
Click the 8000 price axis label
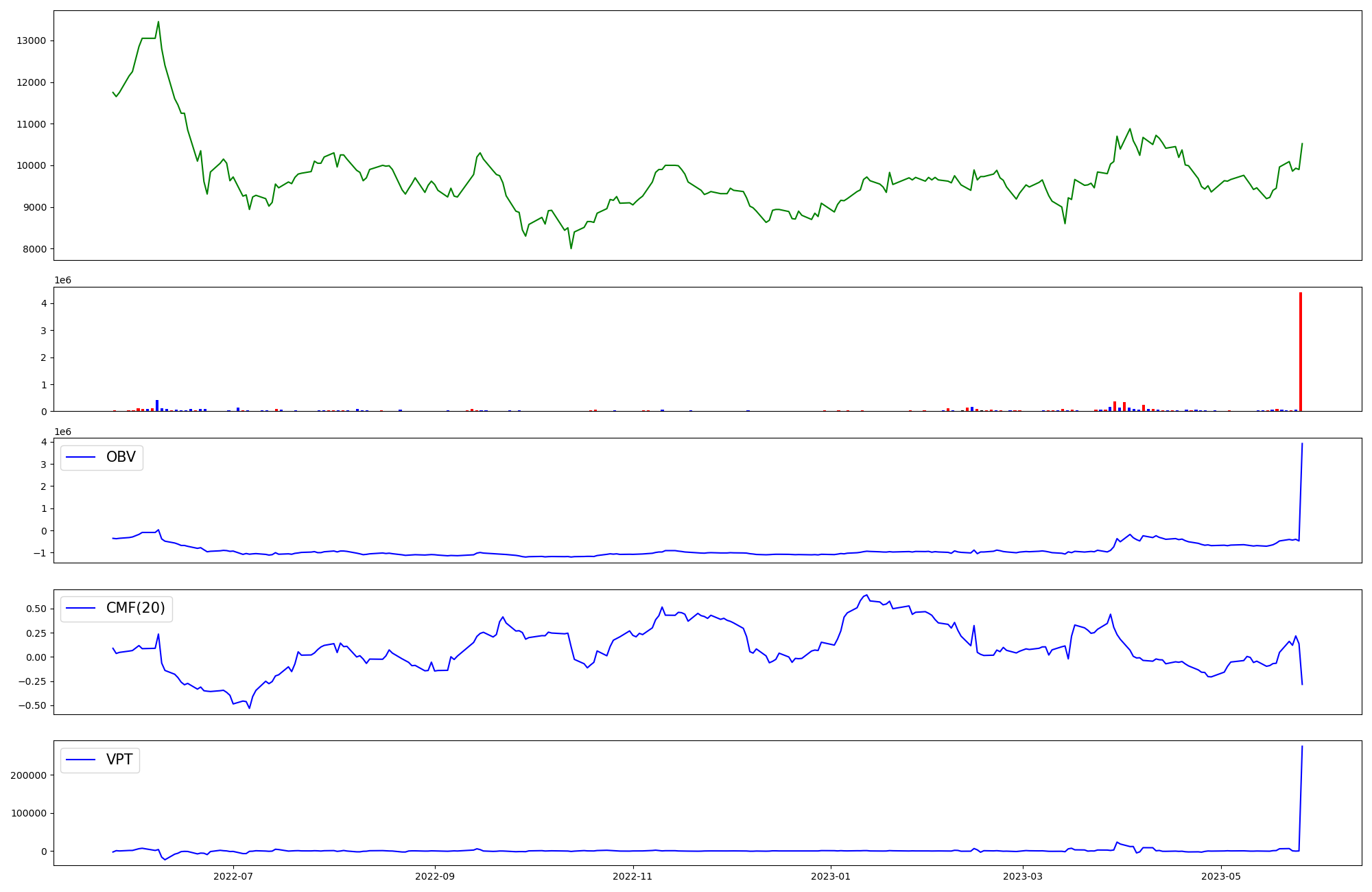point(34,249)
